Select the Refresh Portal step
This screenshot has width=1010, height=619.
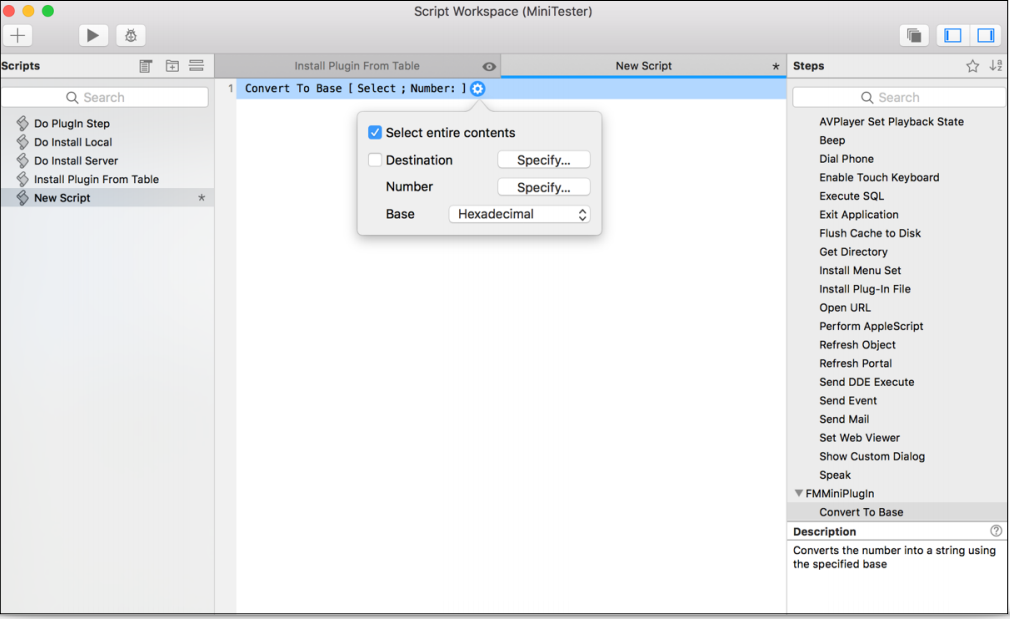coord(855,364)
